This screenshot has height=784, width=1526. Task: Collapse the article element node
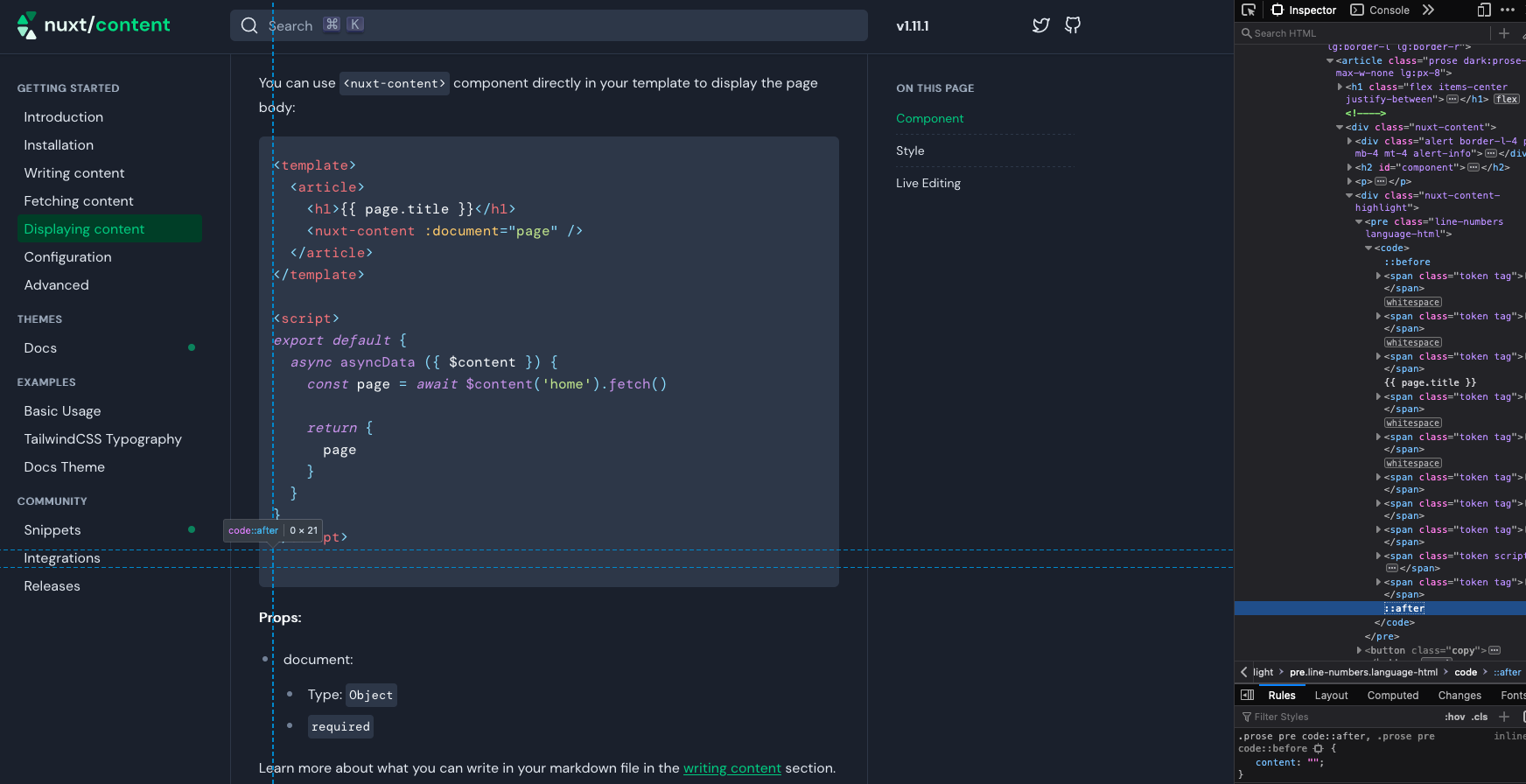click(1330, 61)
